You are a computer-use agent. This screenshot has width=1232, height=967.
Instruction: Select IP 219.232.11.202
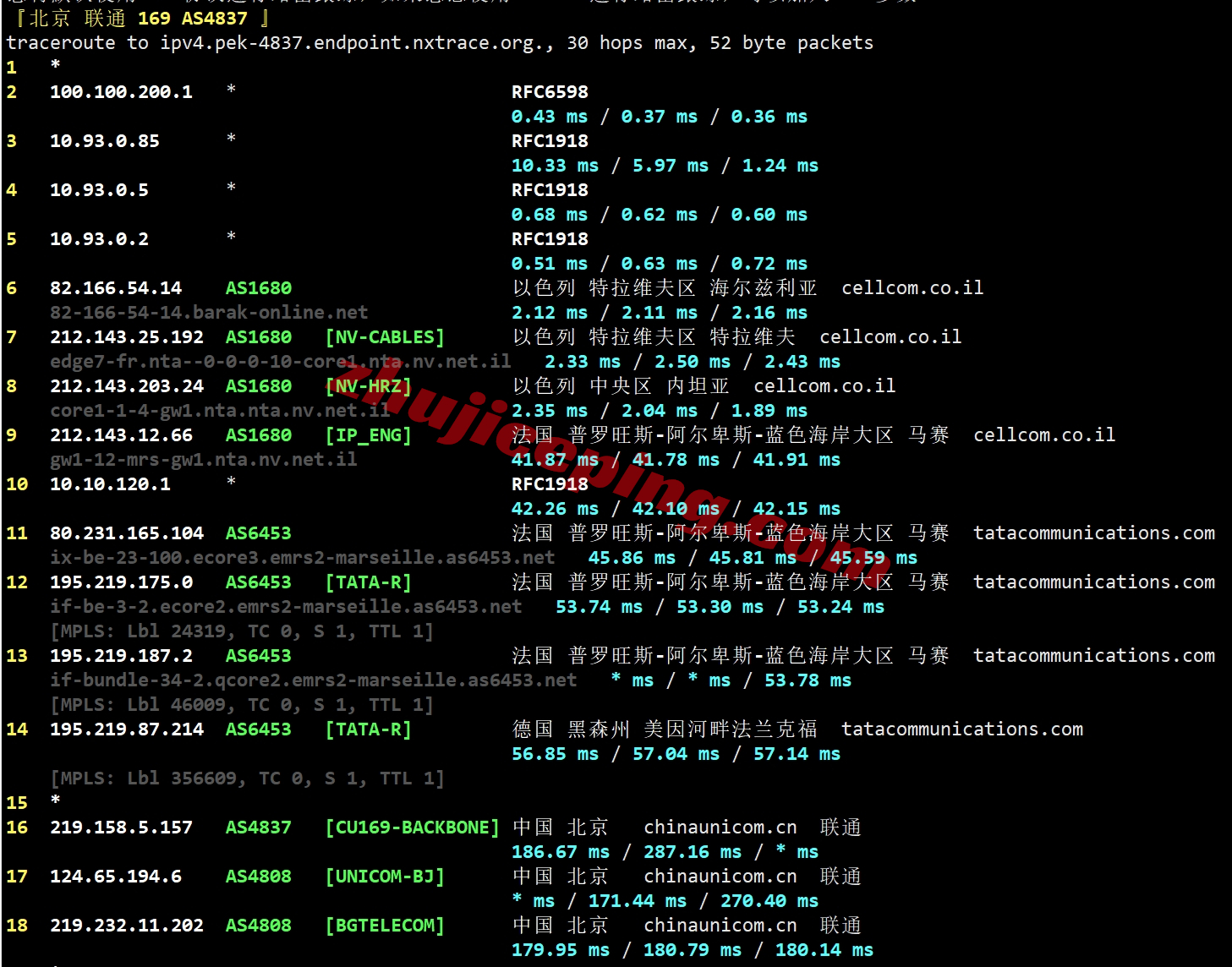click(127, 926)
